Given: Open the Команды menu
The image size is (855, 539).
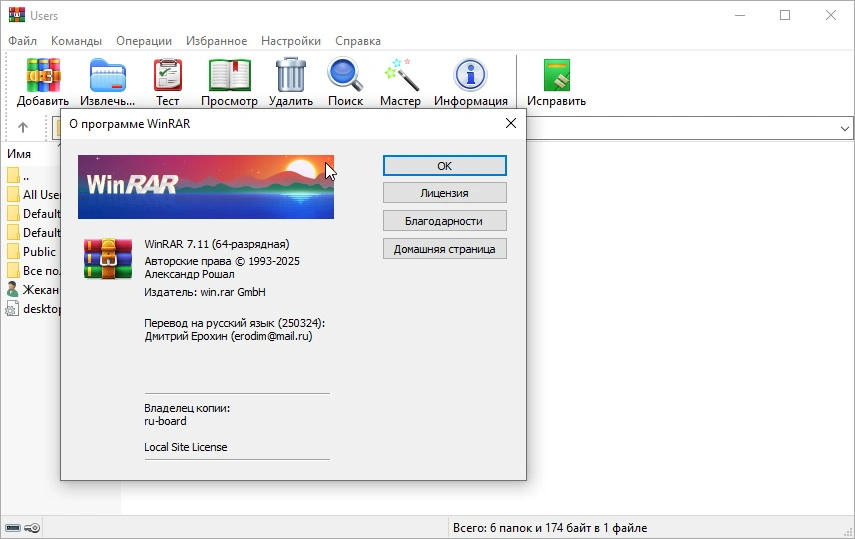Looking at the screenshot, I should pos(76,41).
